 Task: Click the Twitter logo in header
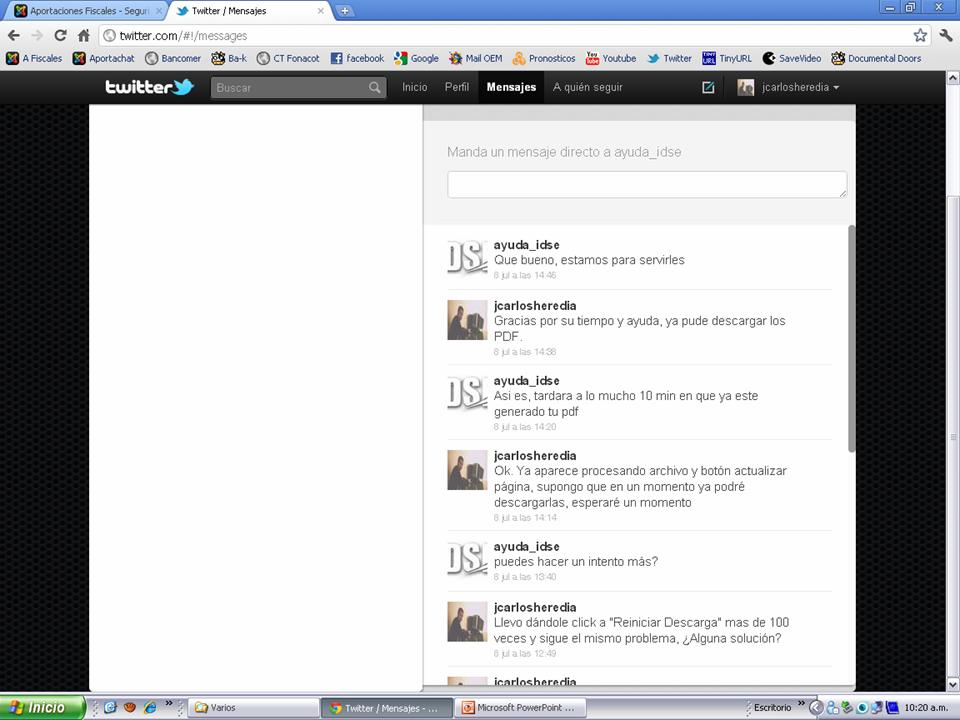click(x=149, y=87)
